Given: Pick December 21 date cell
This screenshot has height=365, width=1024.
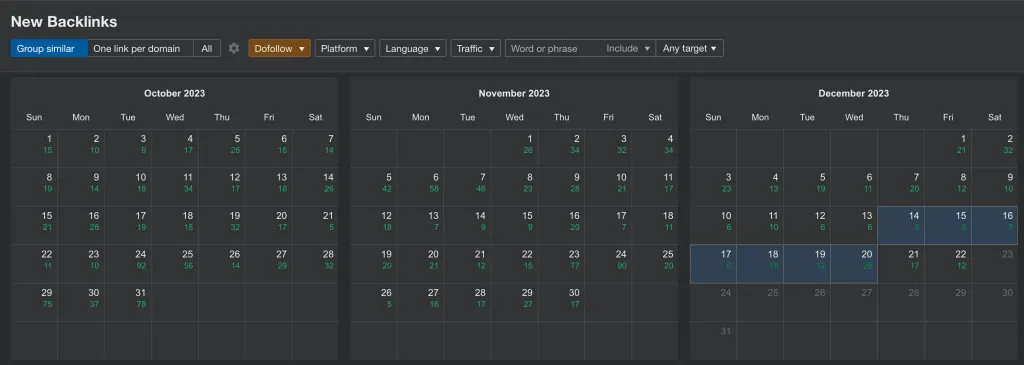Looking at the screenshot, I should (901, 264).
